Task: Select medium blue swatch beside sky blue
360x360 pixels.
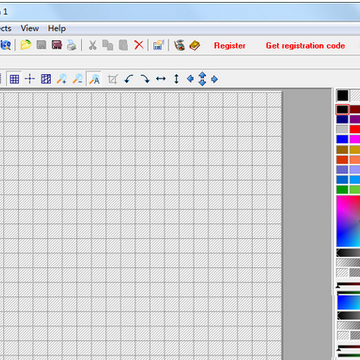Action: point(342,180)
